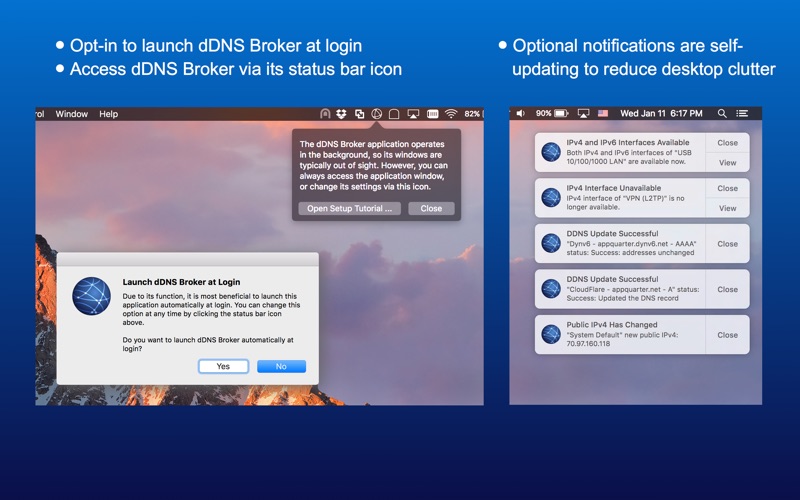
Task: Open the Help menu
Action: [x=109, y=114]
